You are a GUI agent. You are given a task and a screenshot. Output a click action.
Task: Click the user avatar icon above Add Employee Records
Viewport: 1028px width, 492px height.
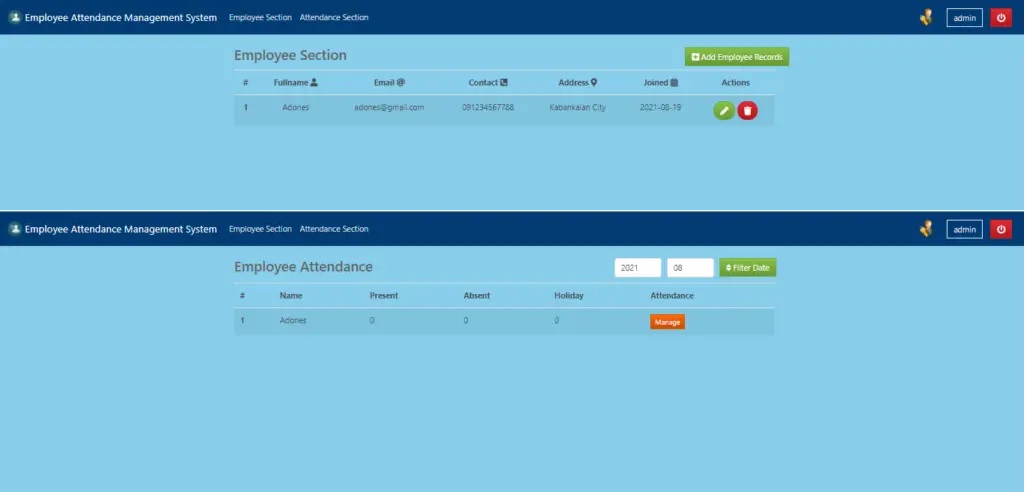pyautogui.click(x=928, y=17)
